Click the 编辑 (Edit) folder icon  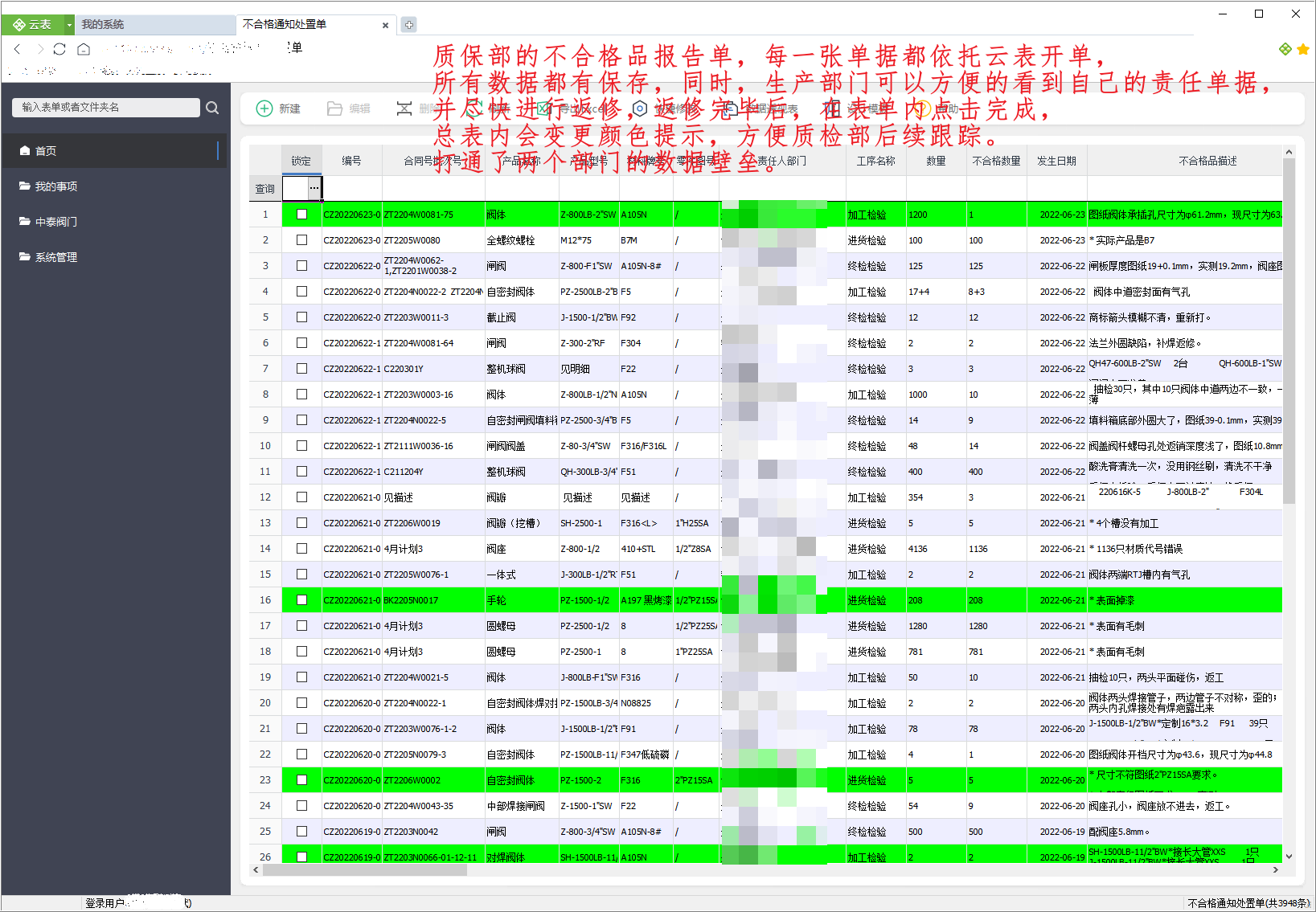(x=334, y=108)
